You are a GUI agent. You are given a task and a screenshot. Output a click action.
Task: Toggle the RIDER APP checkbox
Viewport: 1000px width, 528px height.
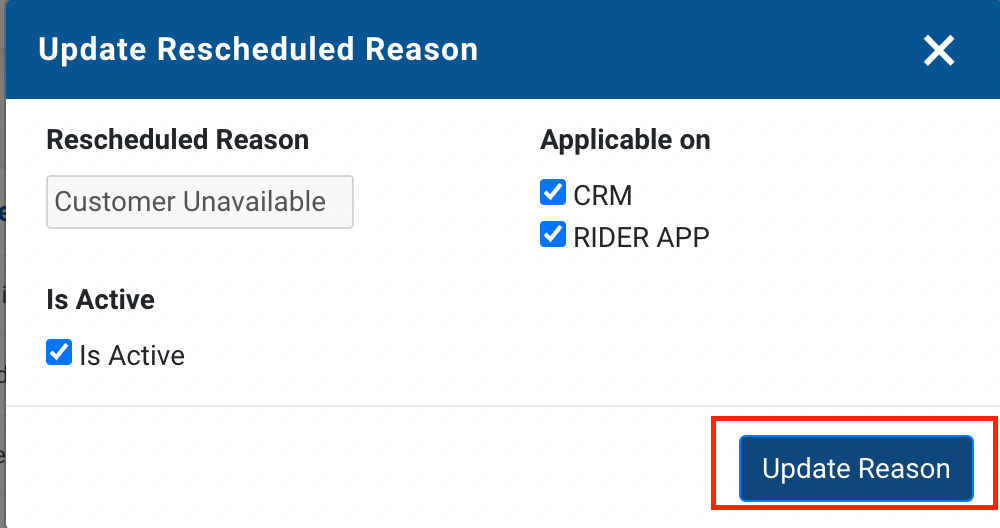point(553,235)
